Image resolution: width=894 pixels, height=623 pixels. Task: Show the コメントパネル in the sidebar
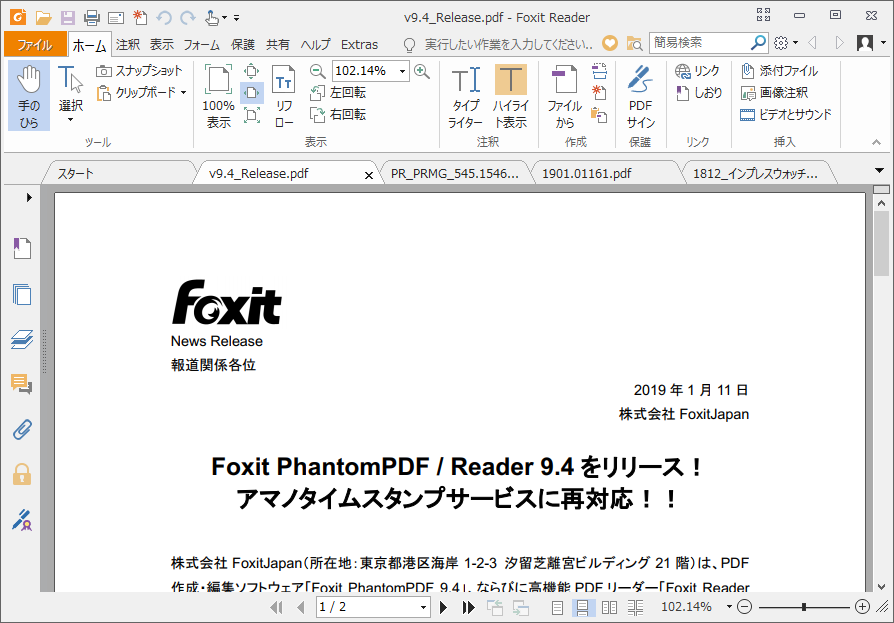[20, 384]
